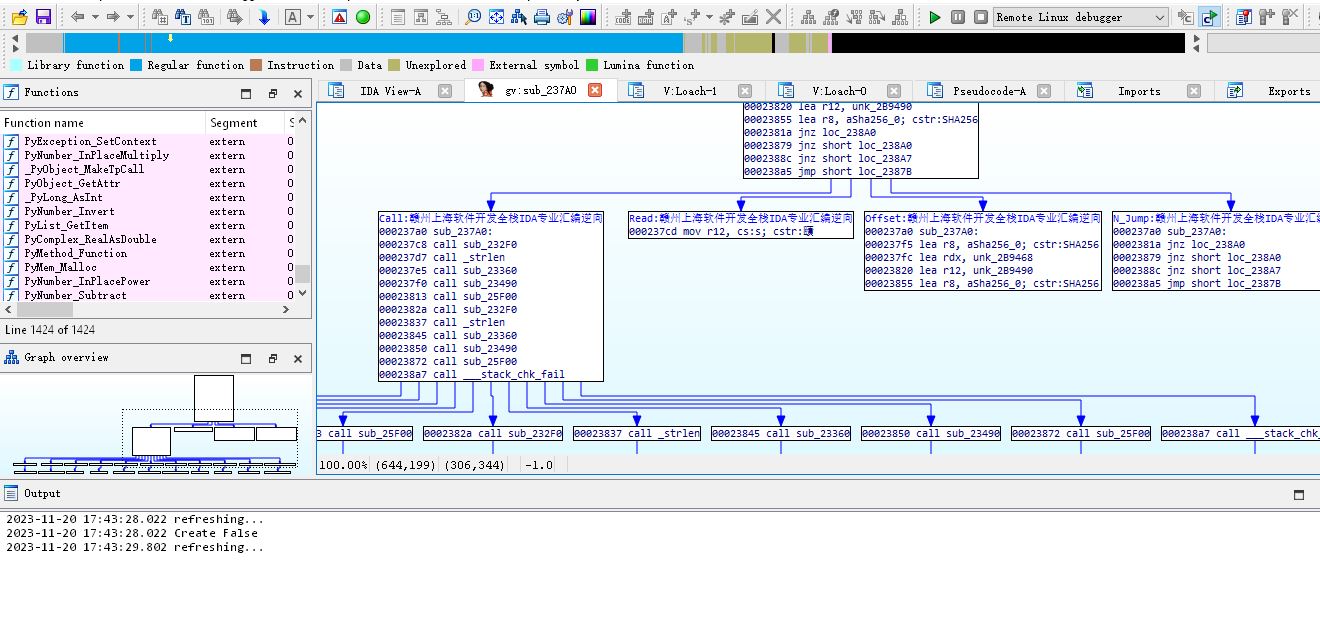Switch to the V:Loach-1 tab

(x=690, y=91)
